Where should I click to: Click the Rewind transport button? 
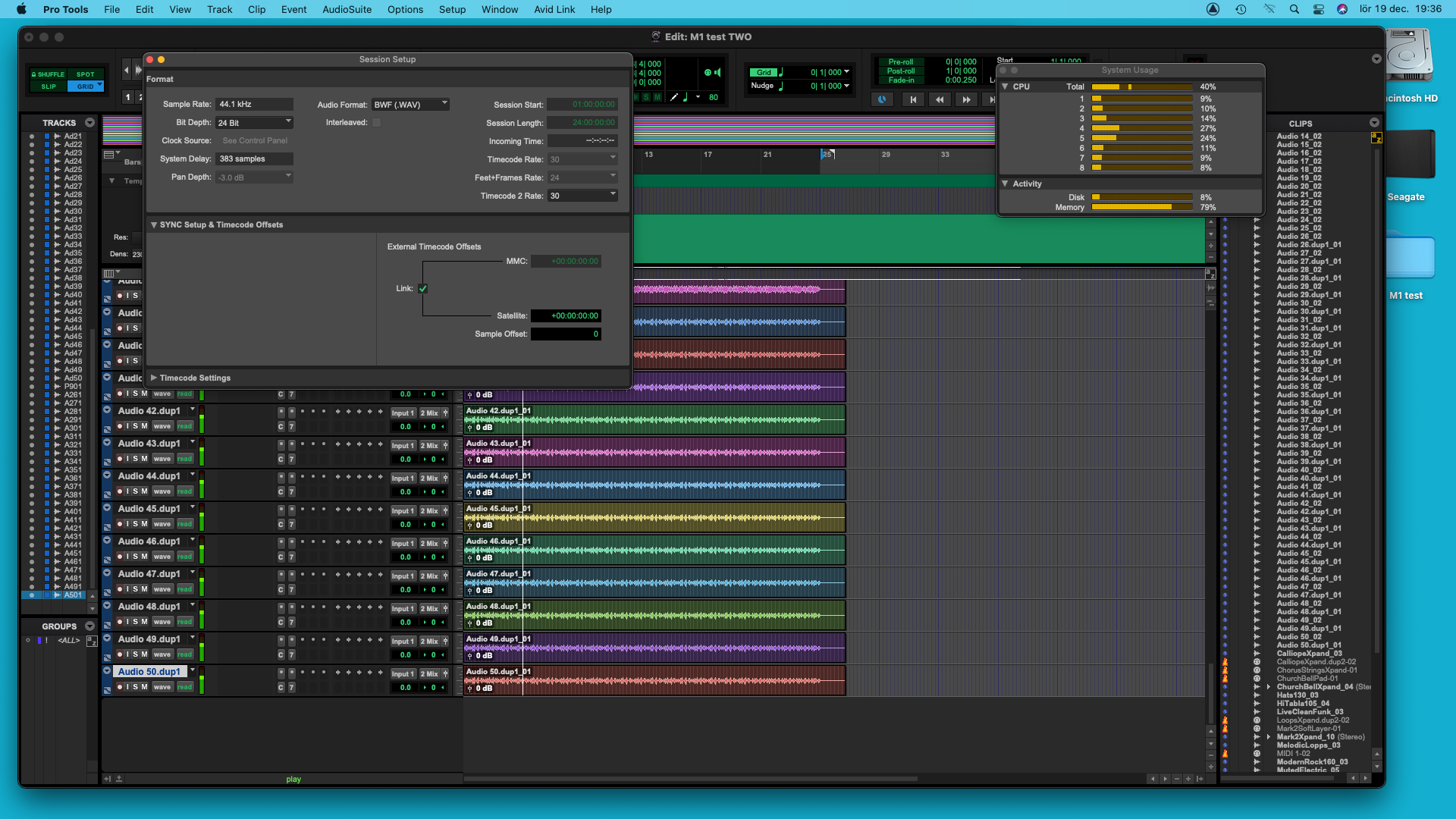point(940,99)
